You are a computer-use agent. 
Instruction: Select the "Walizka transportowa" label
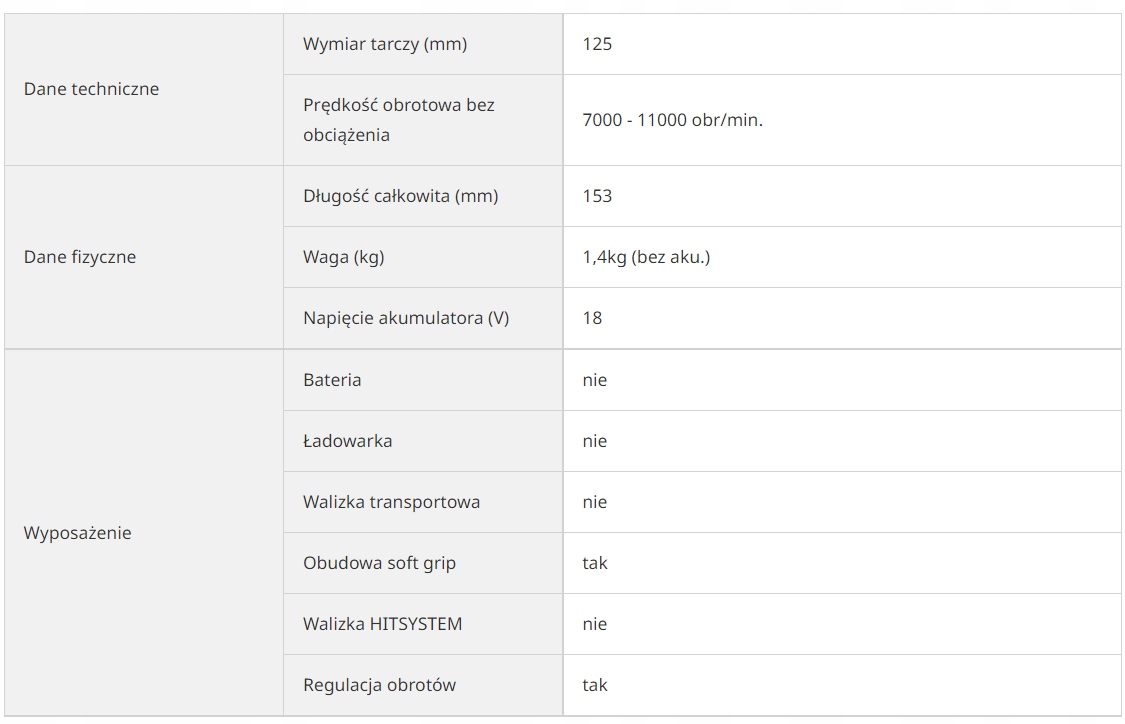coord(391,502)
